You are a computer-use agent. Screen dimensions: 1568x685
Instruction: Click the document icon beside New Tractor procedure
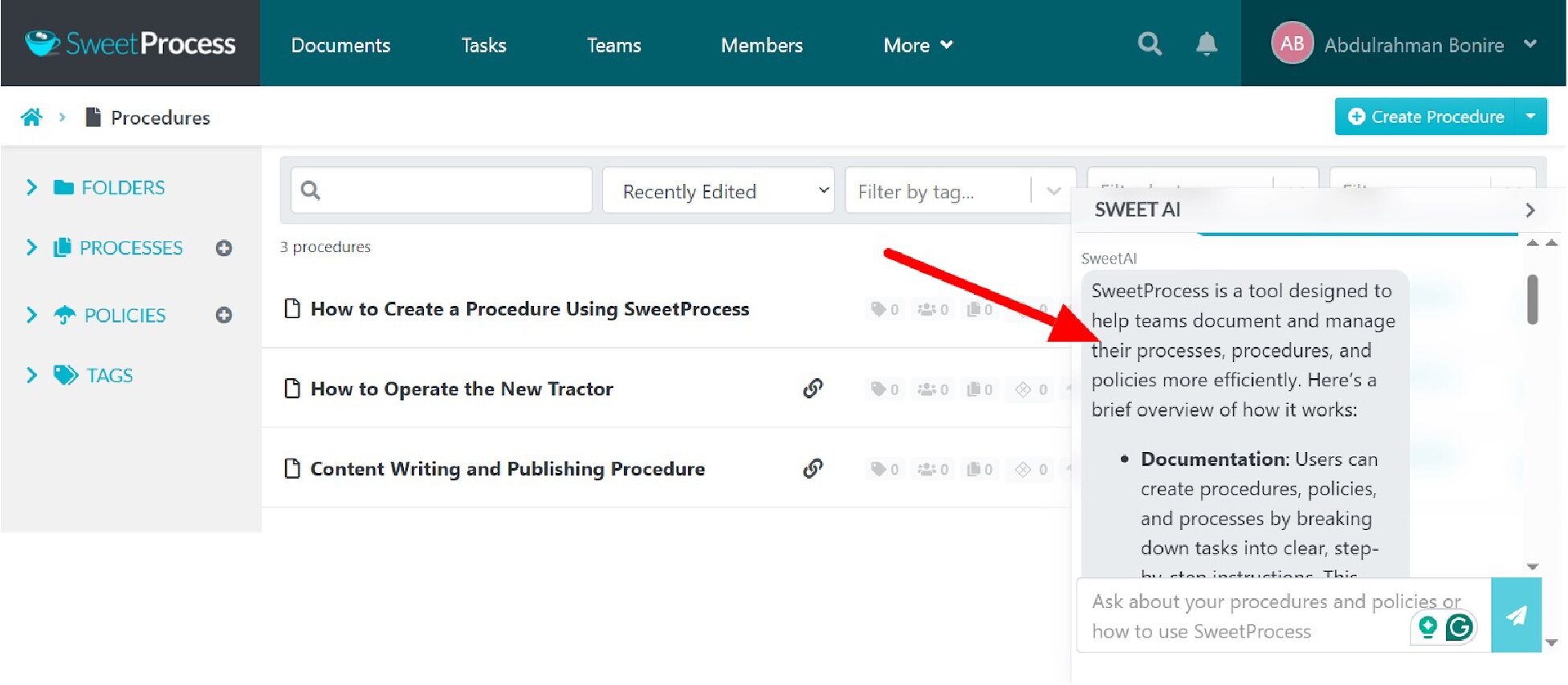pos(292,389)
